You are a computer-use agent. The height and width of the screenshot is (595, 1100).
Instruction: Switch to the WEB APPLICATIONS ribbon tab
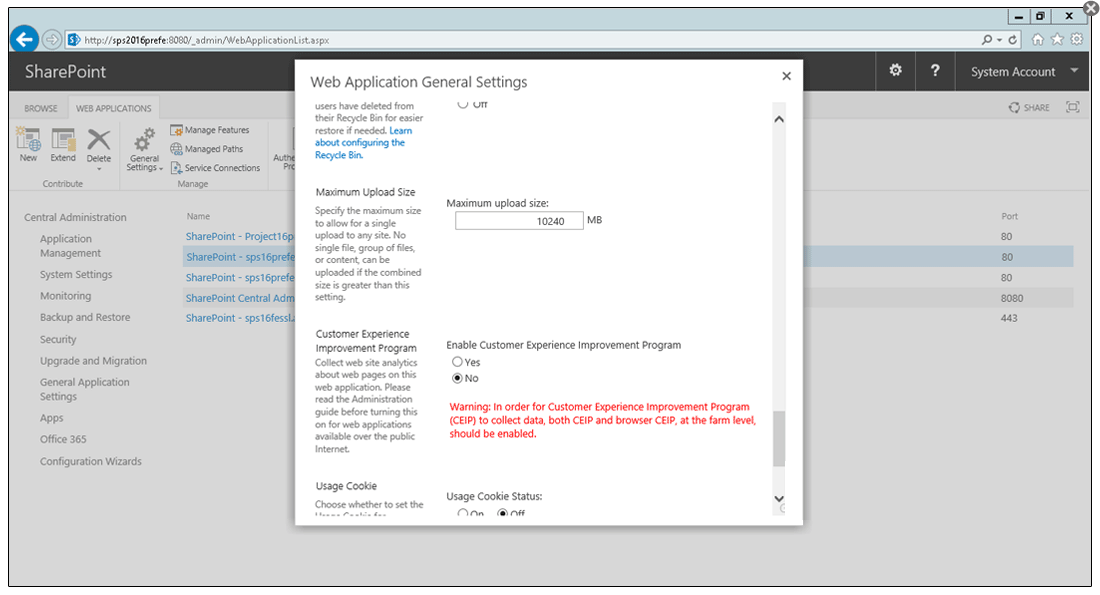pyautogui.click(x=114, y=108)
